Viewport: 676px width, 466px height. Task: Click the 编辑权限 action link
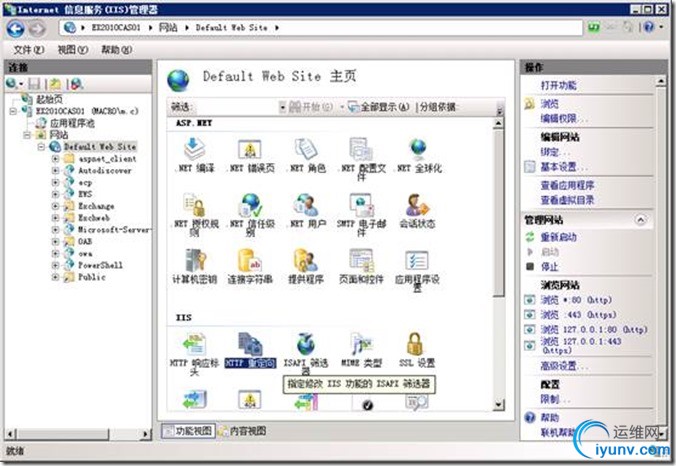pyautogui.click(x=564, y=118)
